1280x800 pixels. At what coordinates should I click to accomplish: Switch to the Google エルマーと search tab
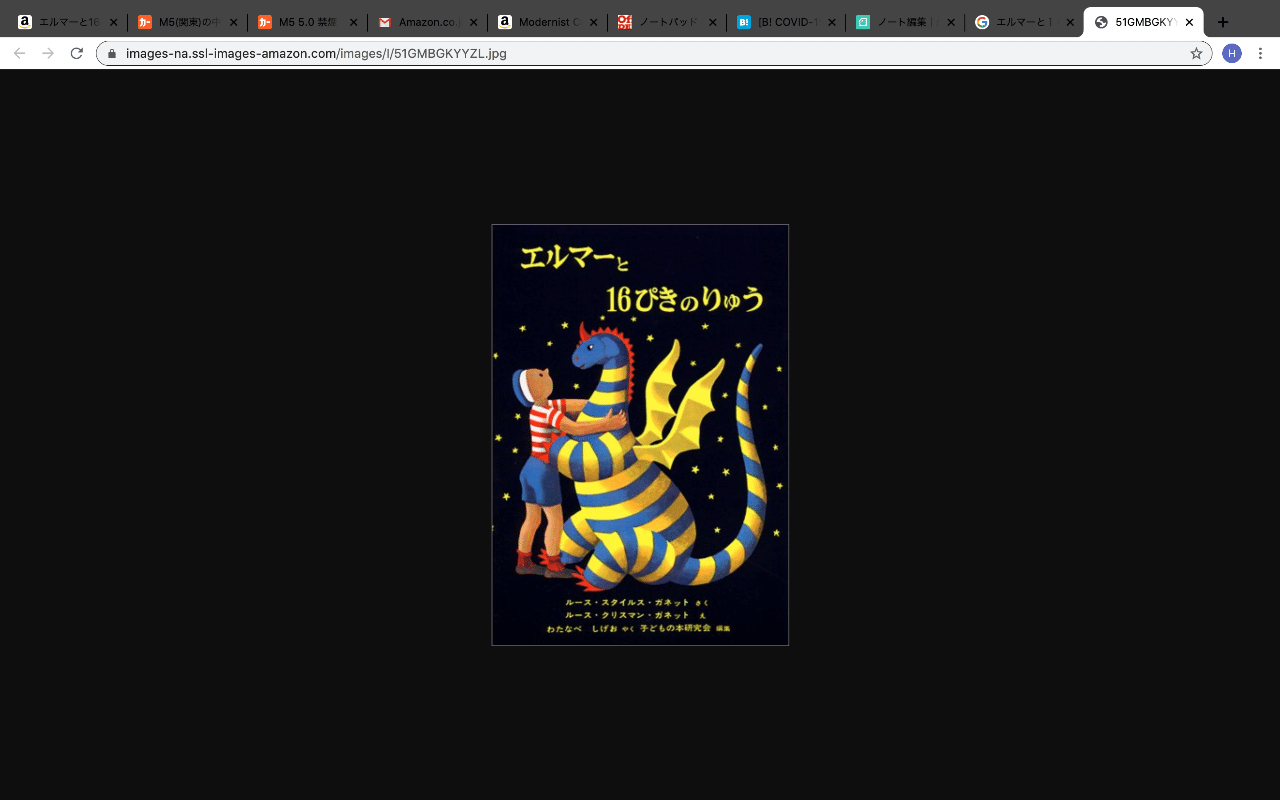click(1025, 22)
